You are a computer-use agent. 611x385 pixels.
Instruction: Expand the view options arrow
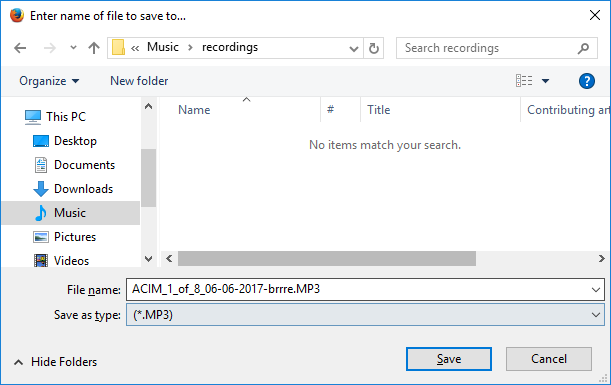(545, 81)
